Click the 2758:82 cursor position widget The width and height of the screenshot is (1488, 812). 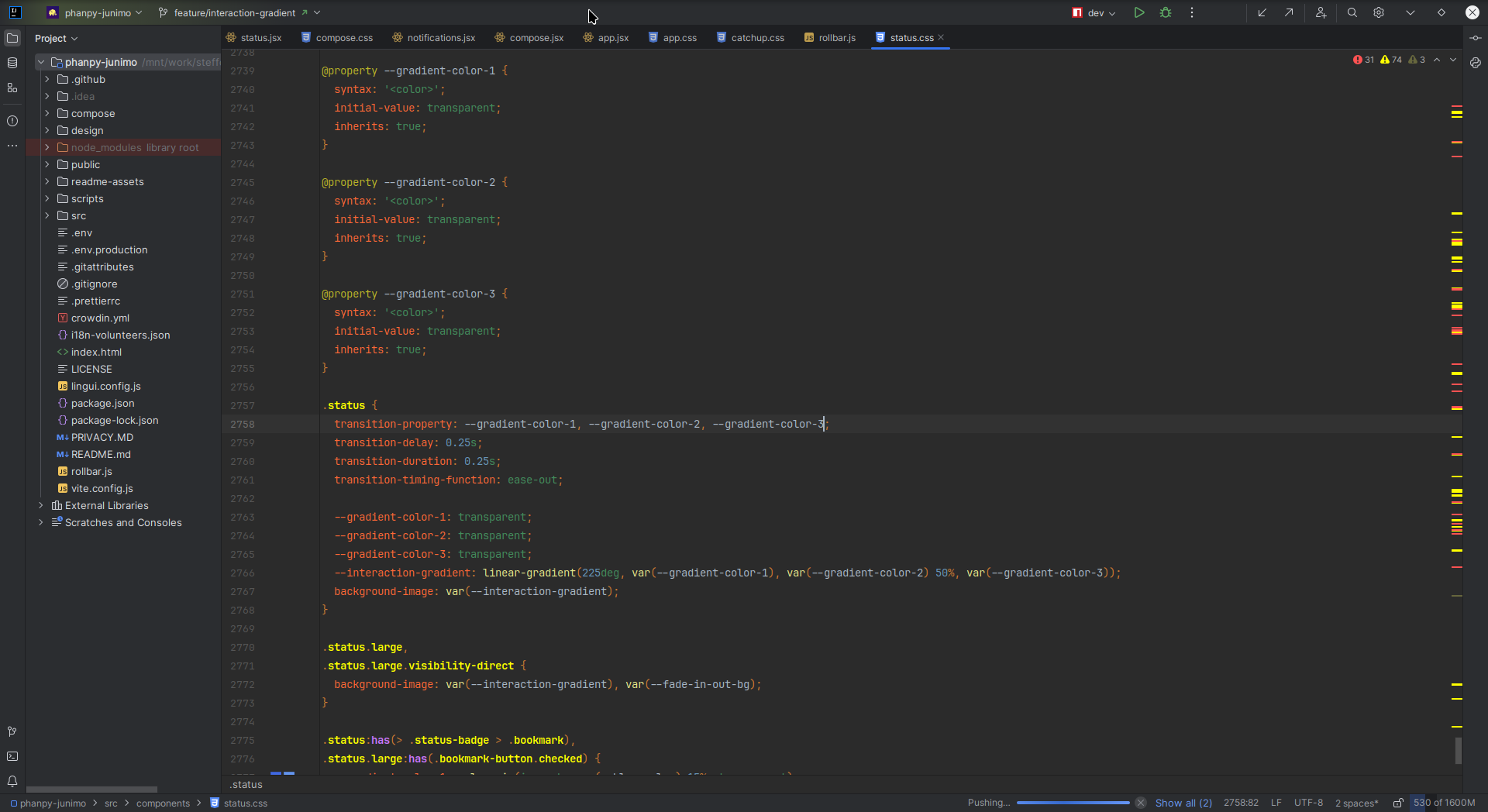coord(1241,803)
